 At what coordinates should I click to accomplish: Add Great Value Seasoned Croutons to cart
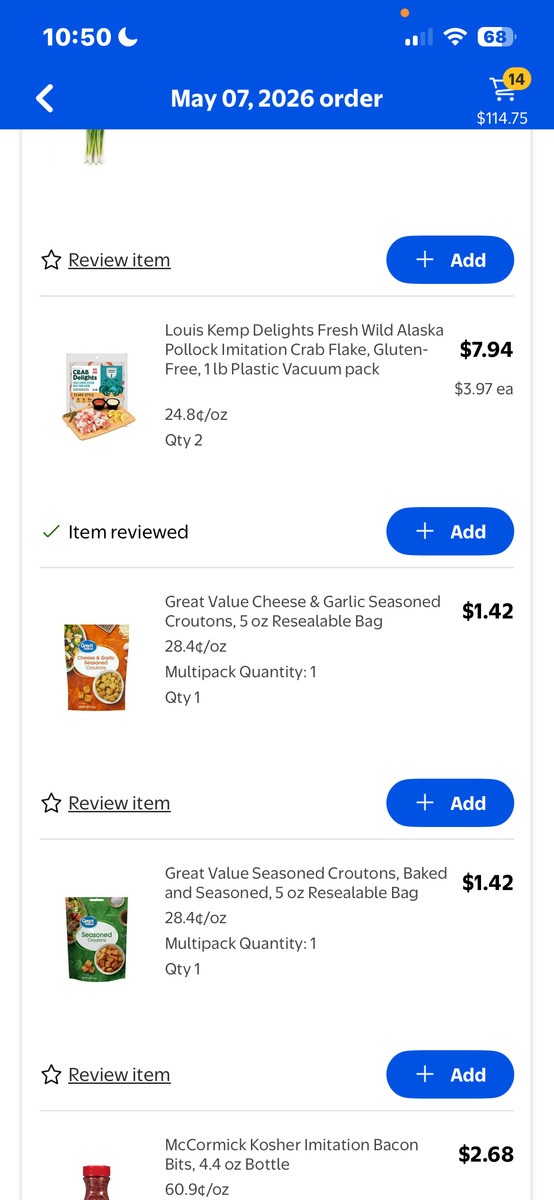(450, 1075)
